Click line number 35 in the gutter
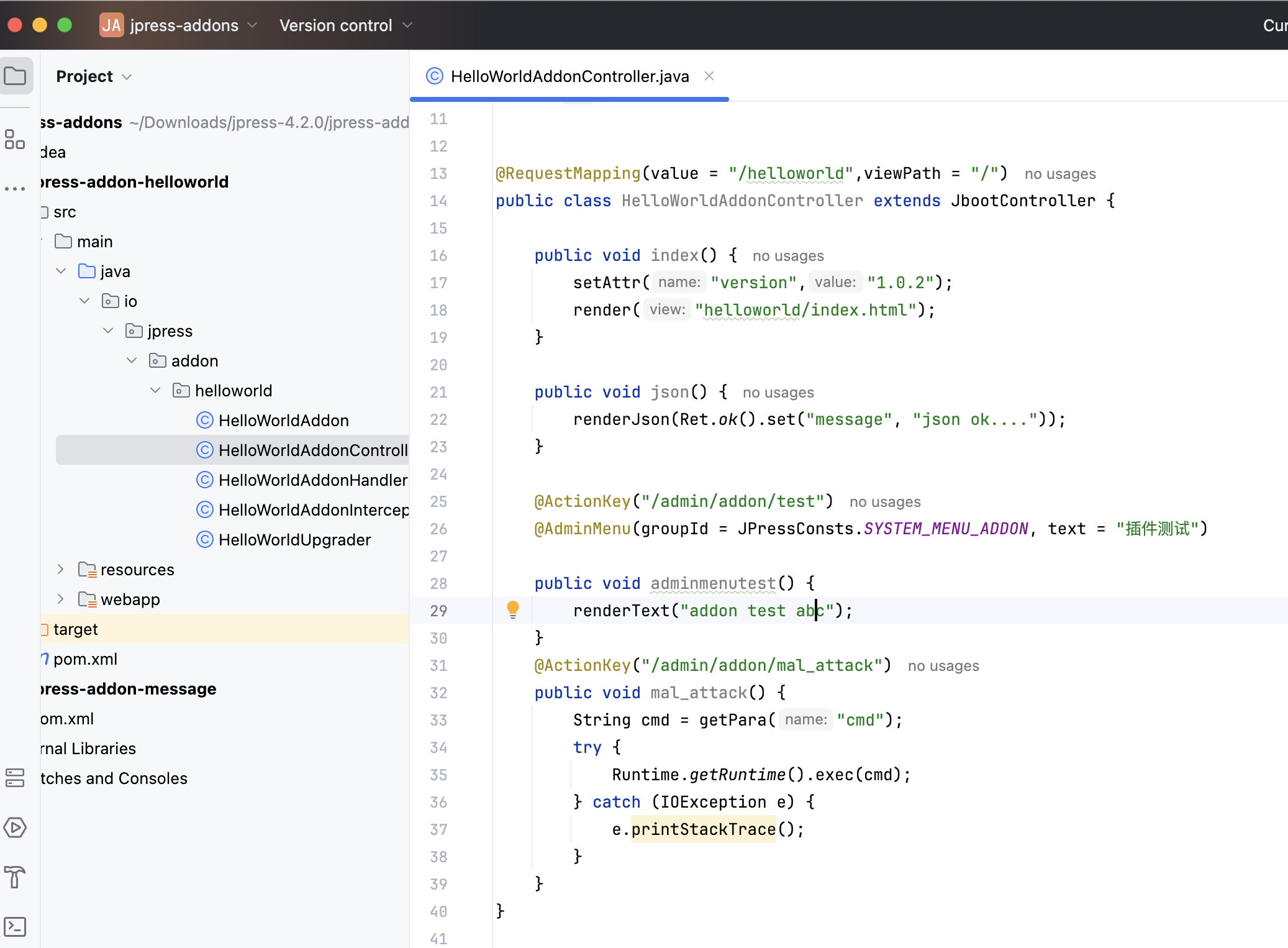The height and width of the screenshot is (948, 1288). click(x=438, y=775)
